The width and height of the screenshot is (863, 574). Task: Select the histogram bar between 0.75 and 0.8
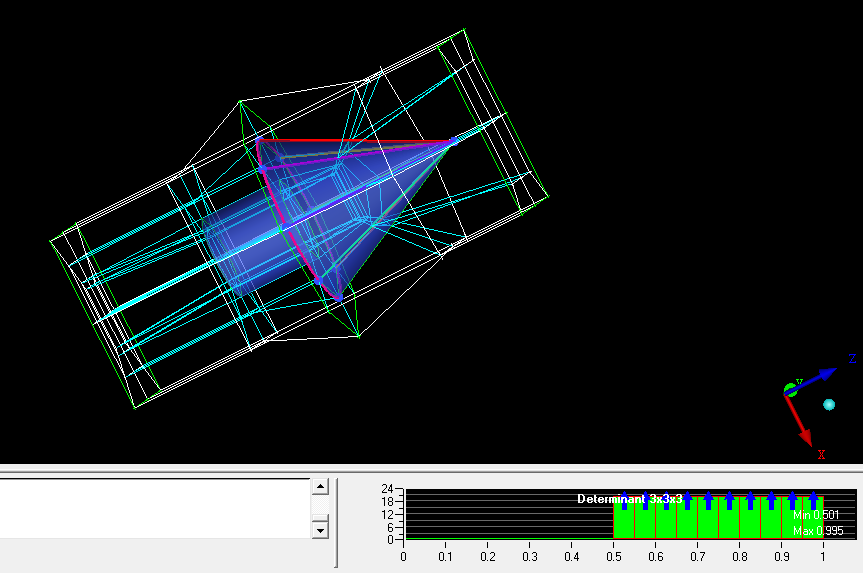(729, 522)
